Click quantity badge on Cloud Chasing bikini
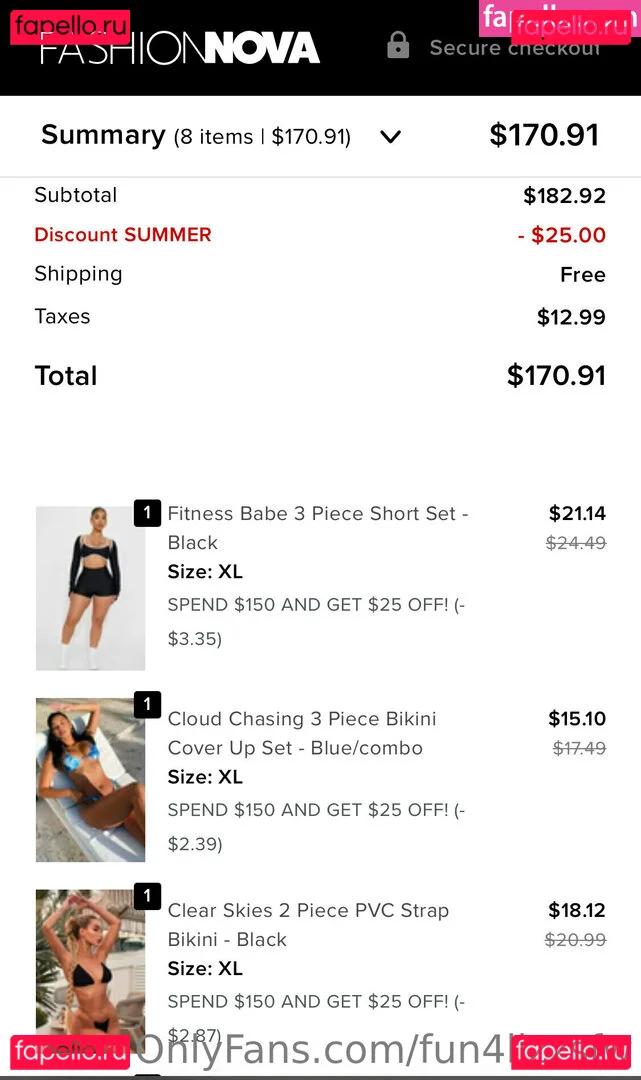The width and height of the screenshot is (641, 1080). (x=147, y=705)
